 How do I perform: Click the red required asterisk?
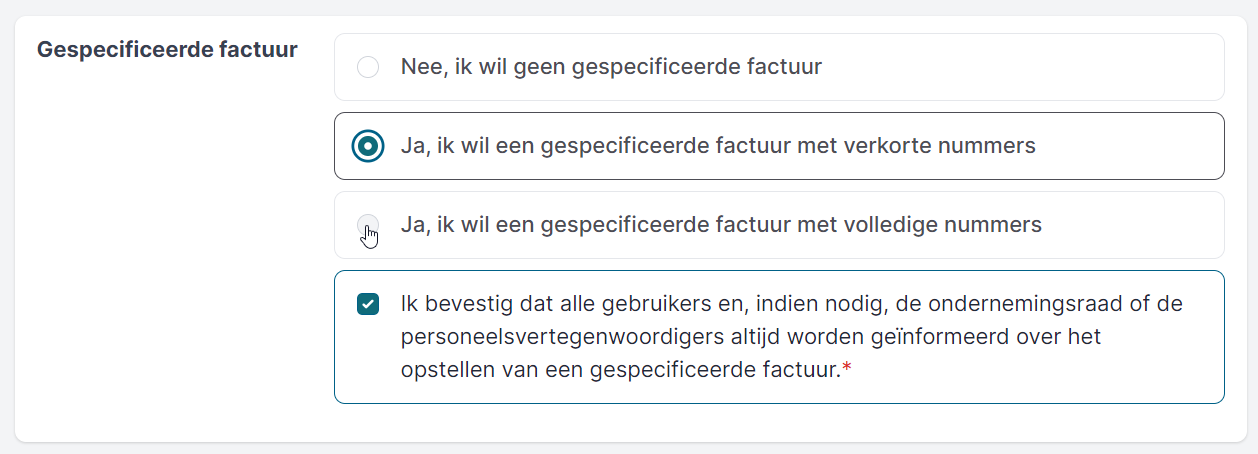coord(847,370)
